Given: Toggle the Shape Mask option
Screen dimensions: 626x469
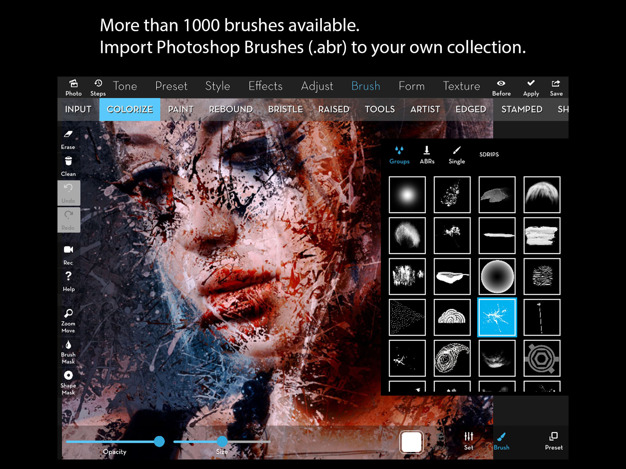Looking at the screenshot, I should click(x=68, y=380).
